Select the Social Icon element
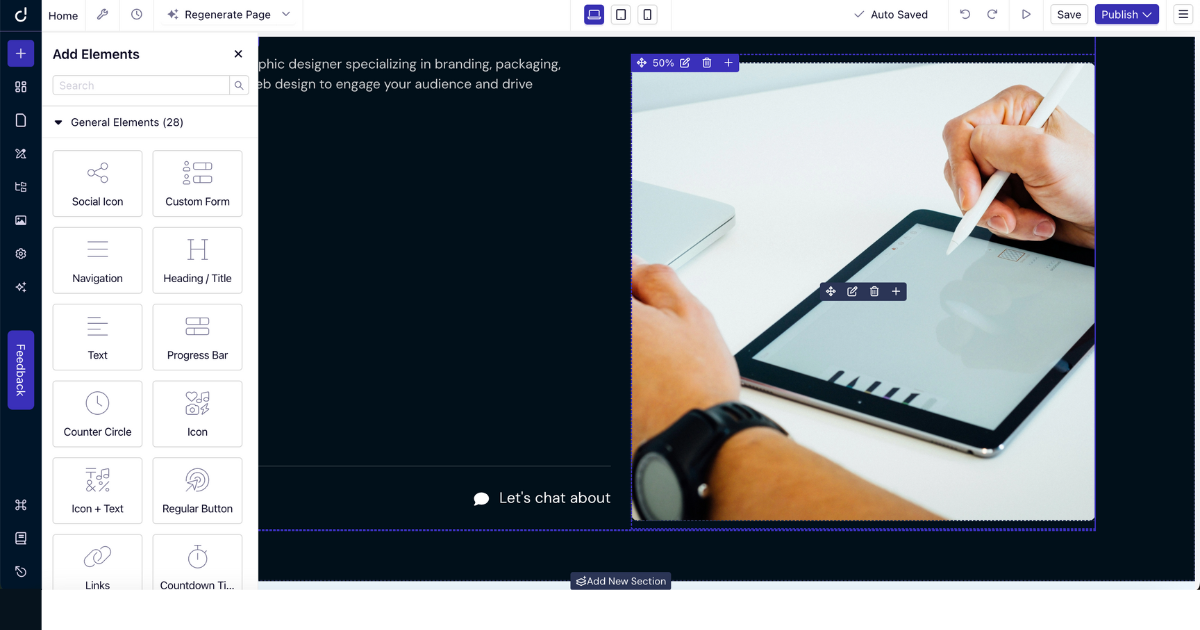Viewport: 1200px width, 630px height. point(97,183)
